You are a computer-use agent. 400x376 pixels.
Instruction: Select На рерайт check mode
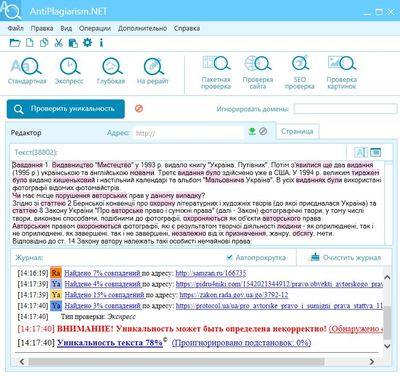(153, 71)
